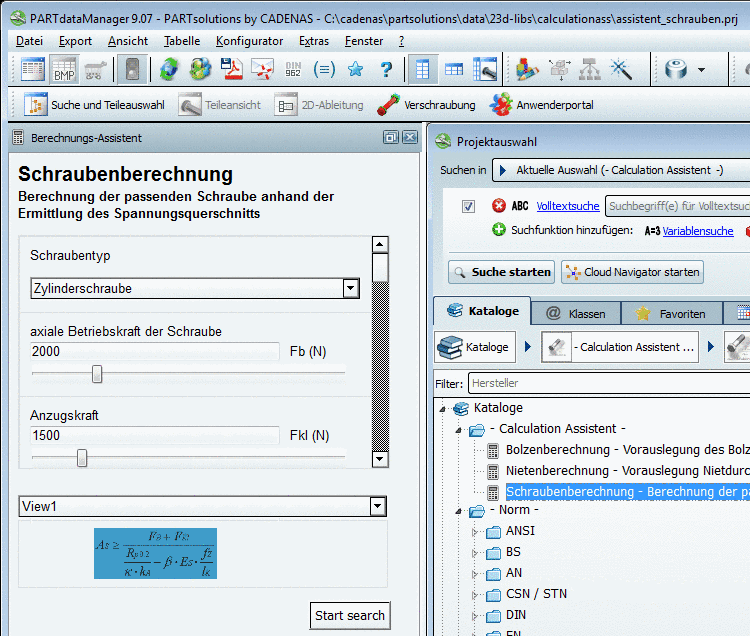
Task: Click the send PDF by email icon
Action: point(263,70)
